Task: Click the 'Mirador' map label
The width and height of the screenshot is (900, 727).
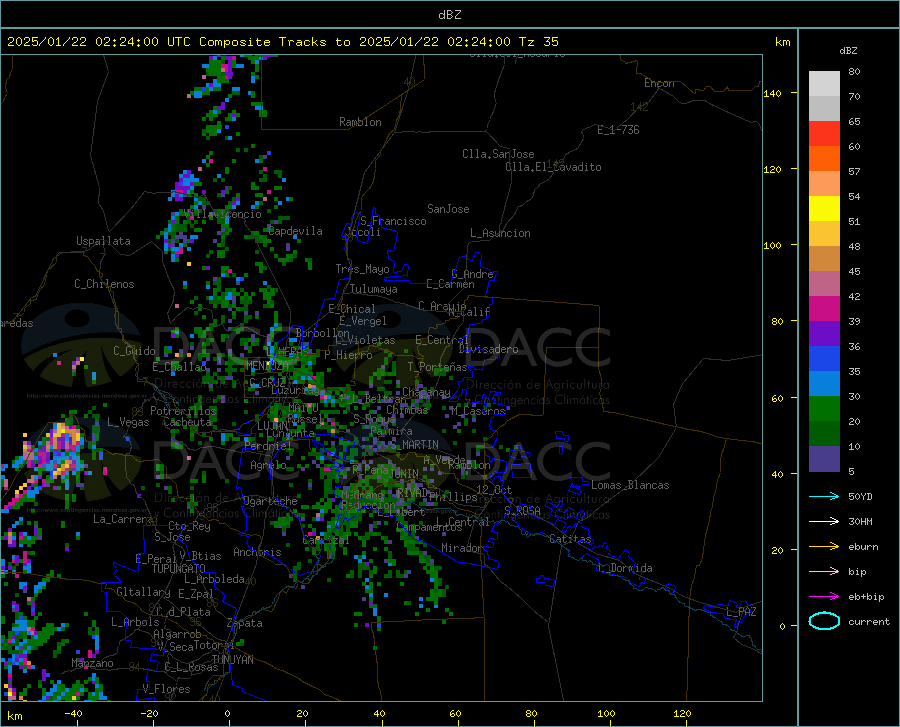Action: [461, 548]
